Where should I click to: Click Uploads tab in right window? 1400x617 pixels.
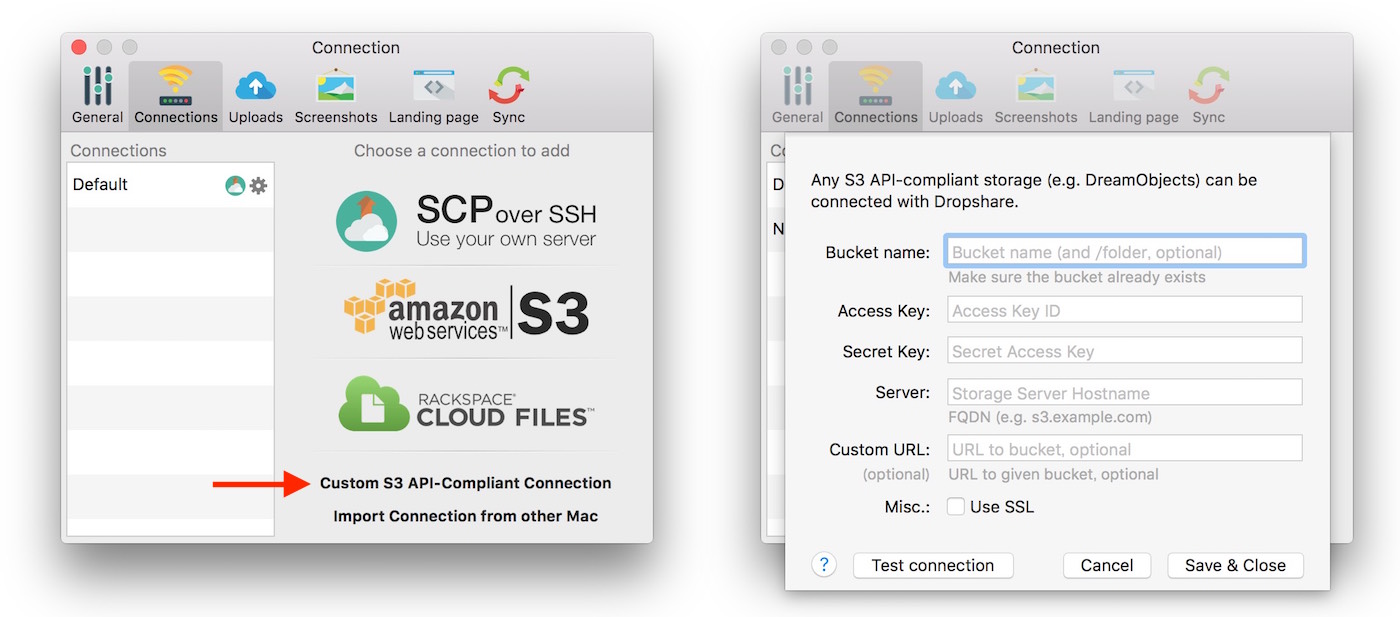pyautogui.click(x=956, y=96)
